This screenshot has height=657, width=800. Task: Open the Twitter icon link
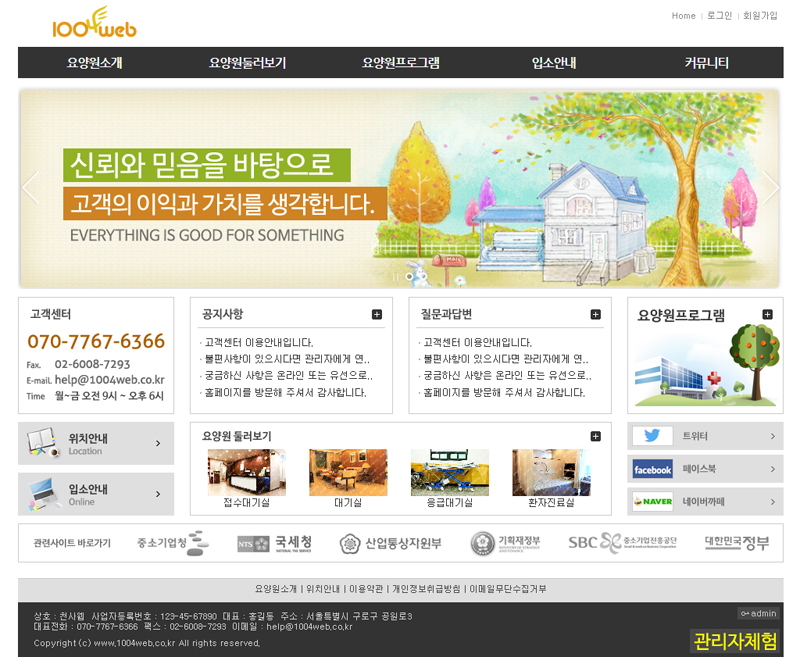coord(652,436)
